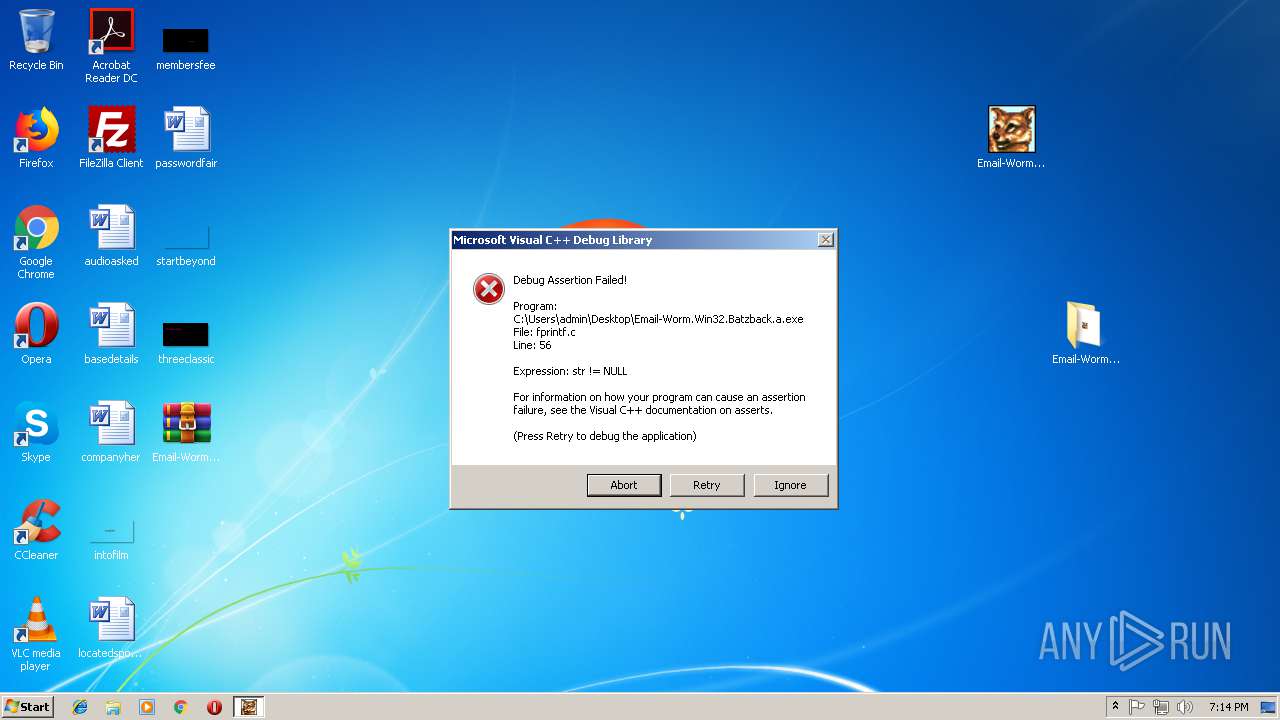Open Firefox desktop shortcut
Screen dimensions: 1280x720
point(36,138)
